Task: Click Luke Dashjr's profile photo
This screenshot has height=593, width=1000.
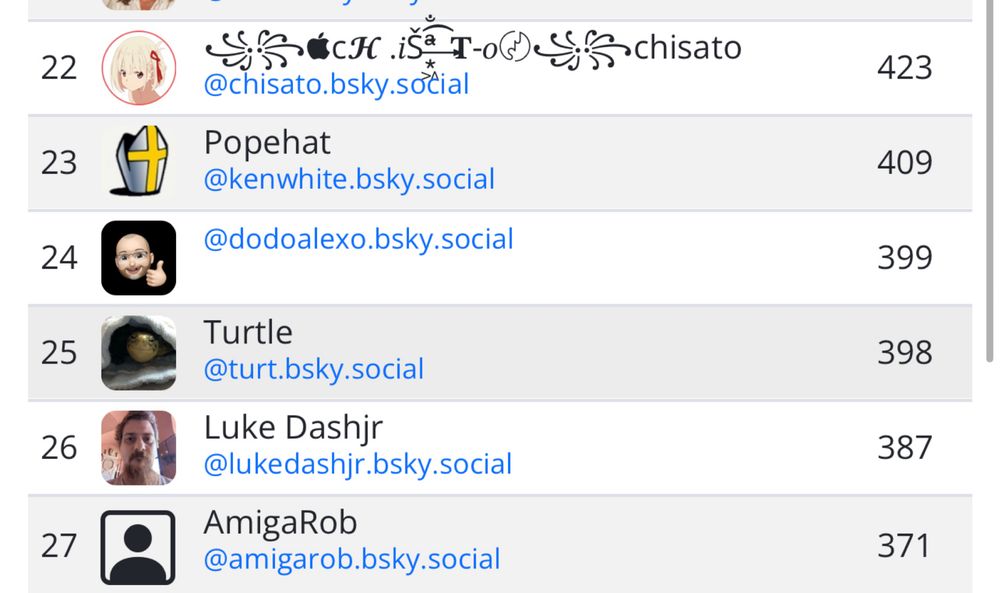Action: click(139, 447)
